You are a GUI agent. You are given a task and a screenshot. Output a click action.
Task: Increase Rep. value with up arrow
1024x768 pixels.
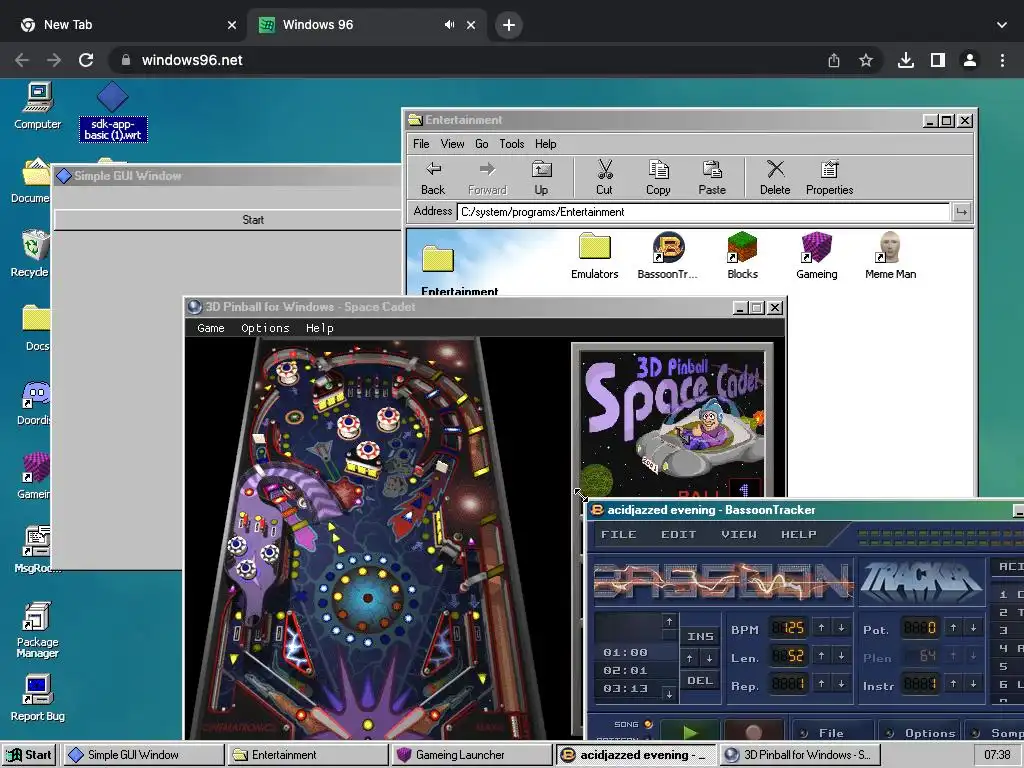822,683
